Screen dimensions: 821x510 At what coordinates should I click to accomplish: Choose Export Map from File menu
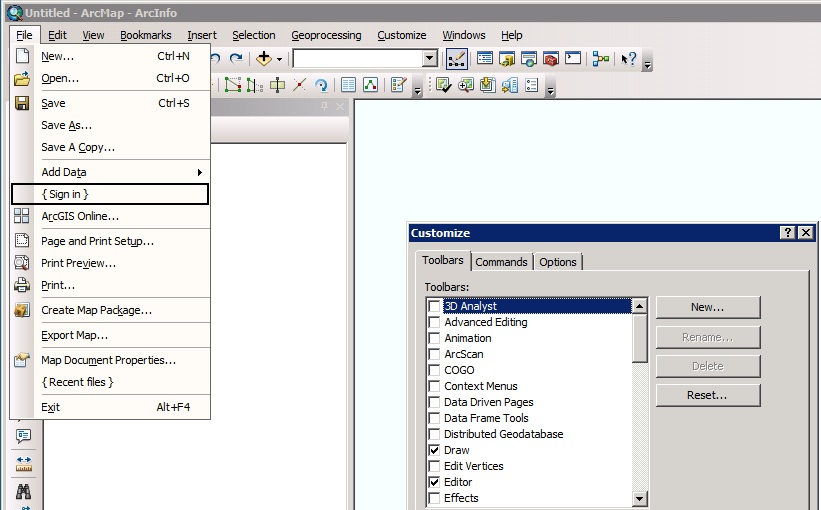pyautogui.click(x=74, y=335)
